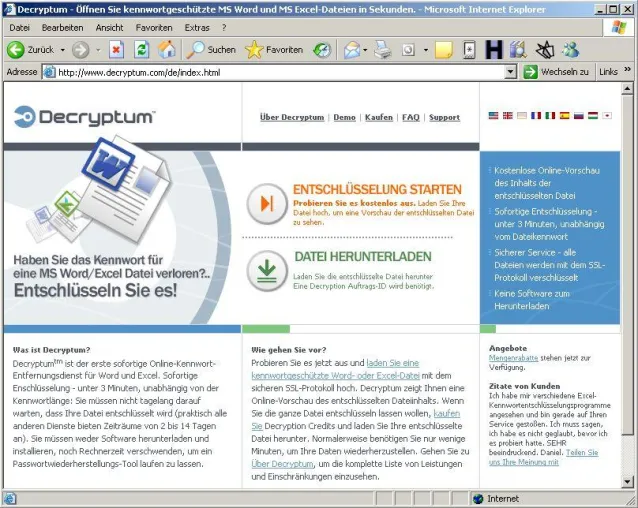Open the FAQ navigation link
Viewport: 638px width, 508px height.
click(x=411, y=117)
